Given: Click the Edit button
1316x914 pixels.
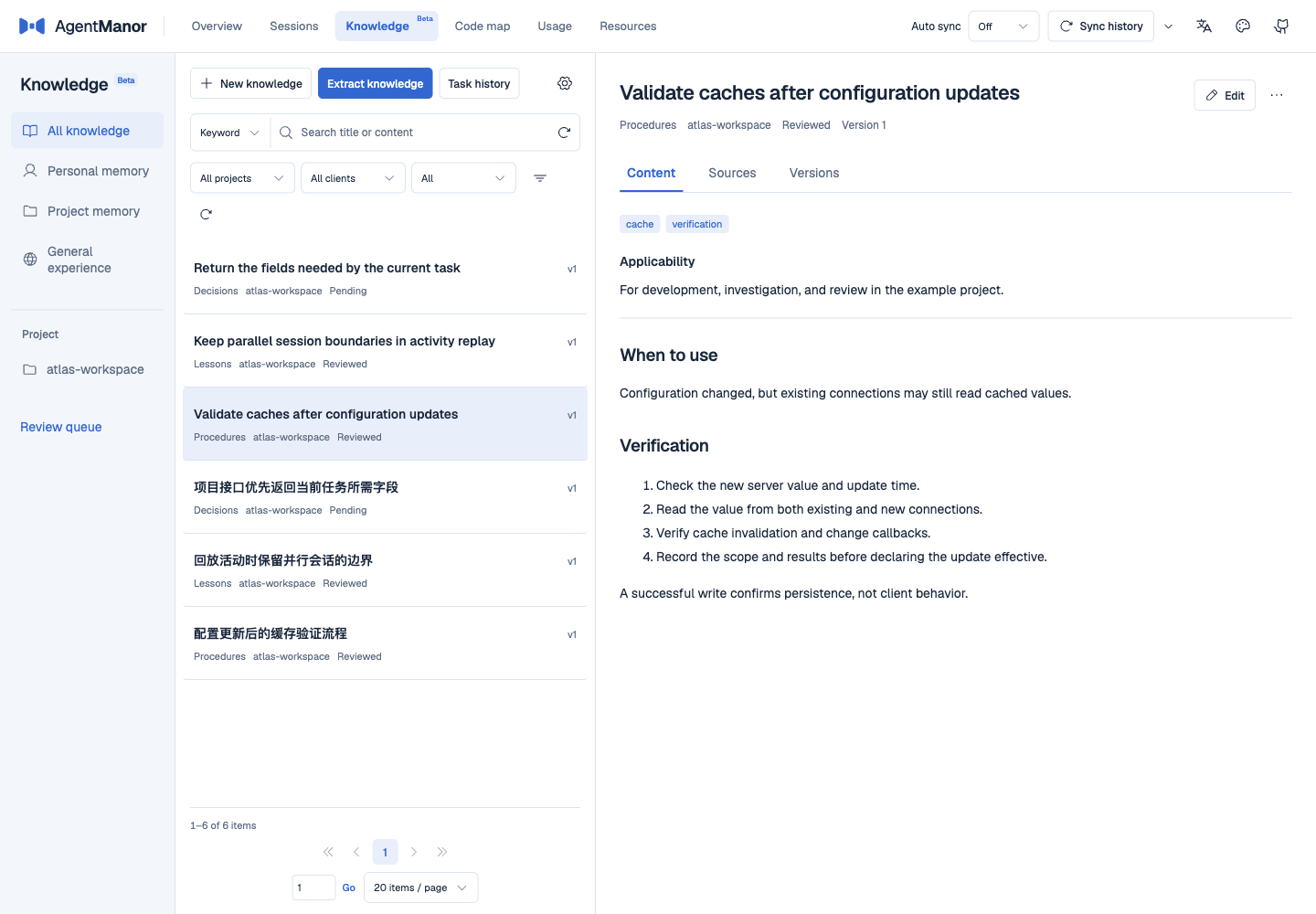Looking at the screenshot, I should click(x=1225, y=95).
